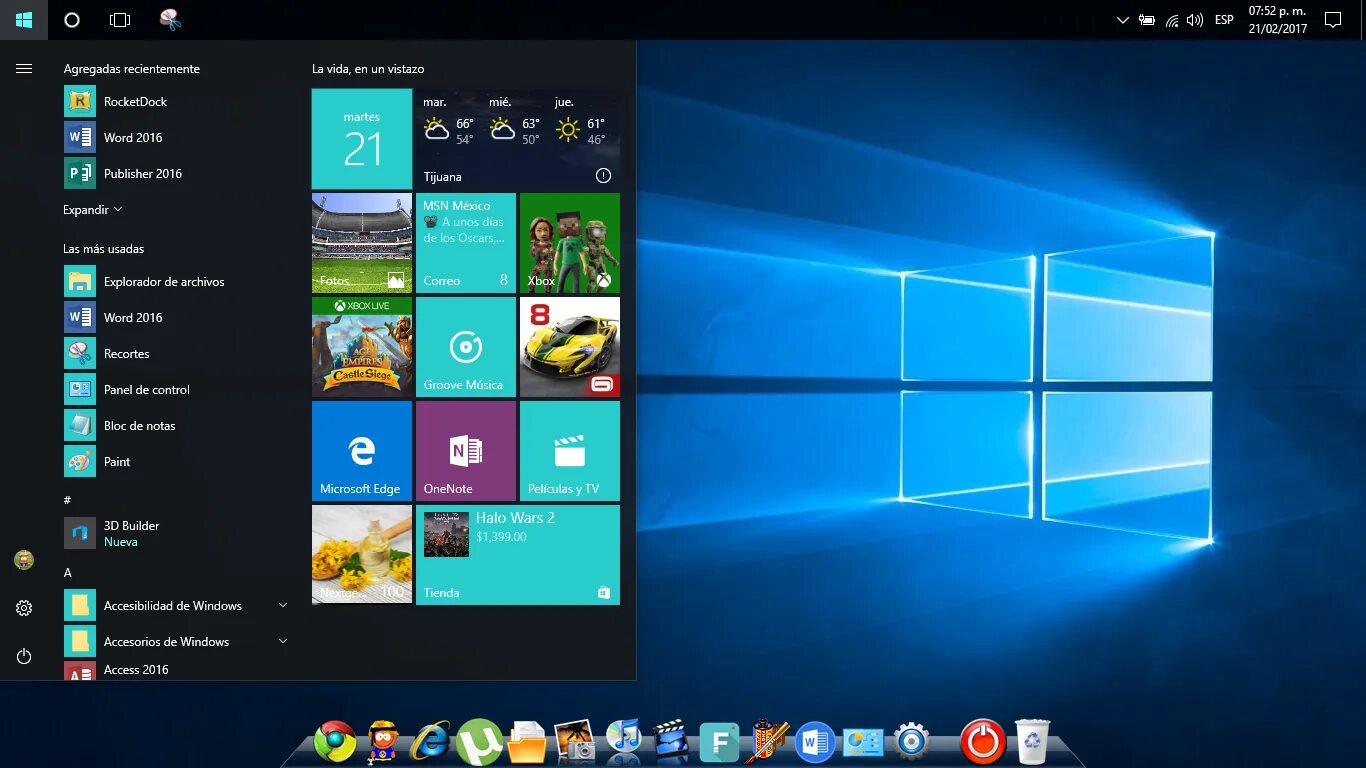The image size is (1366, 768).
Task: Open the Fotos tile
Action: click(x=362, y=243)
